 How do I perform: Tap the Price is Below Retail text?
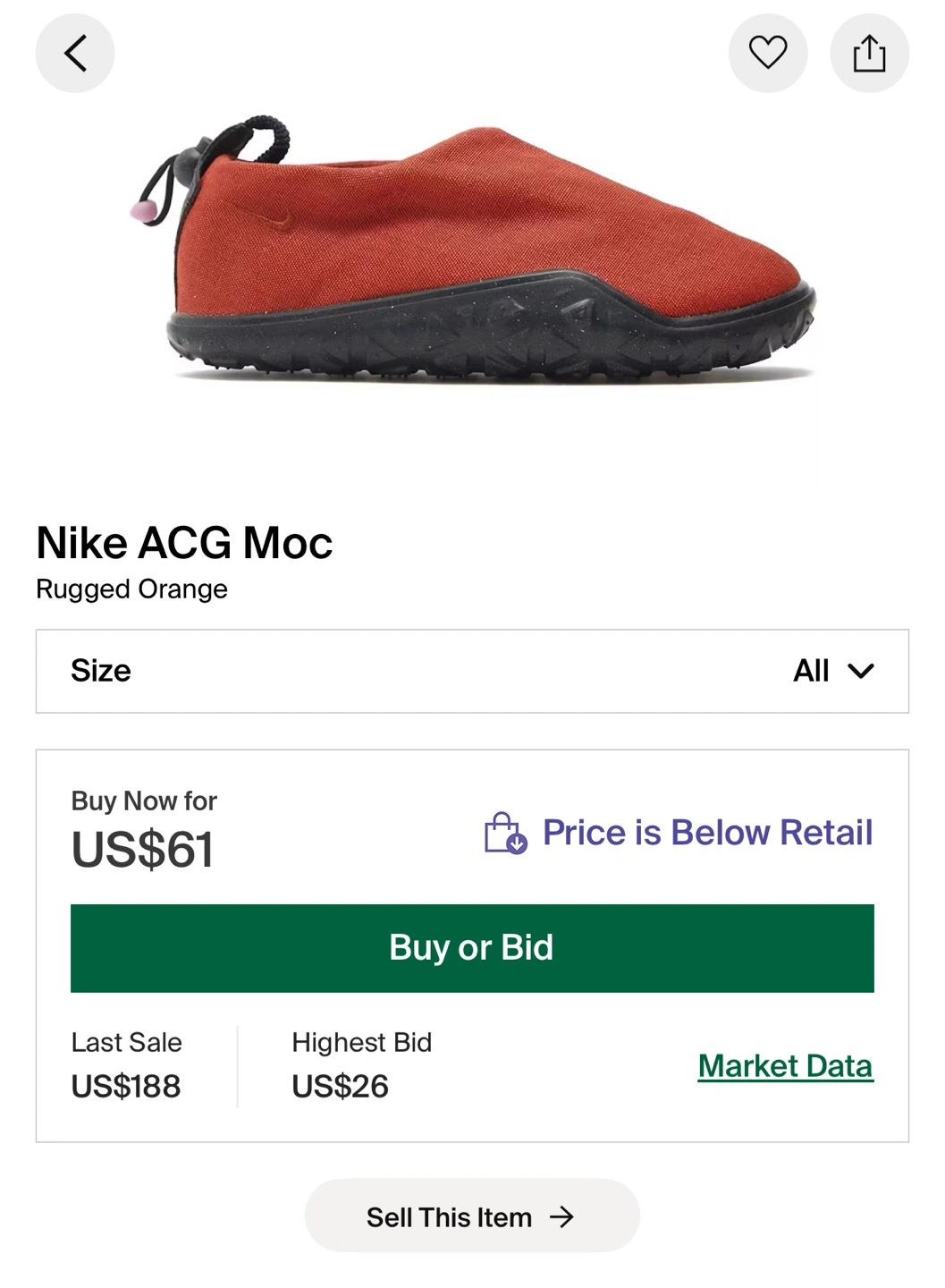coord(707,833)
